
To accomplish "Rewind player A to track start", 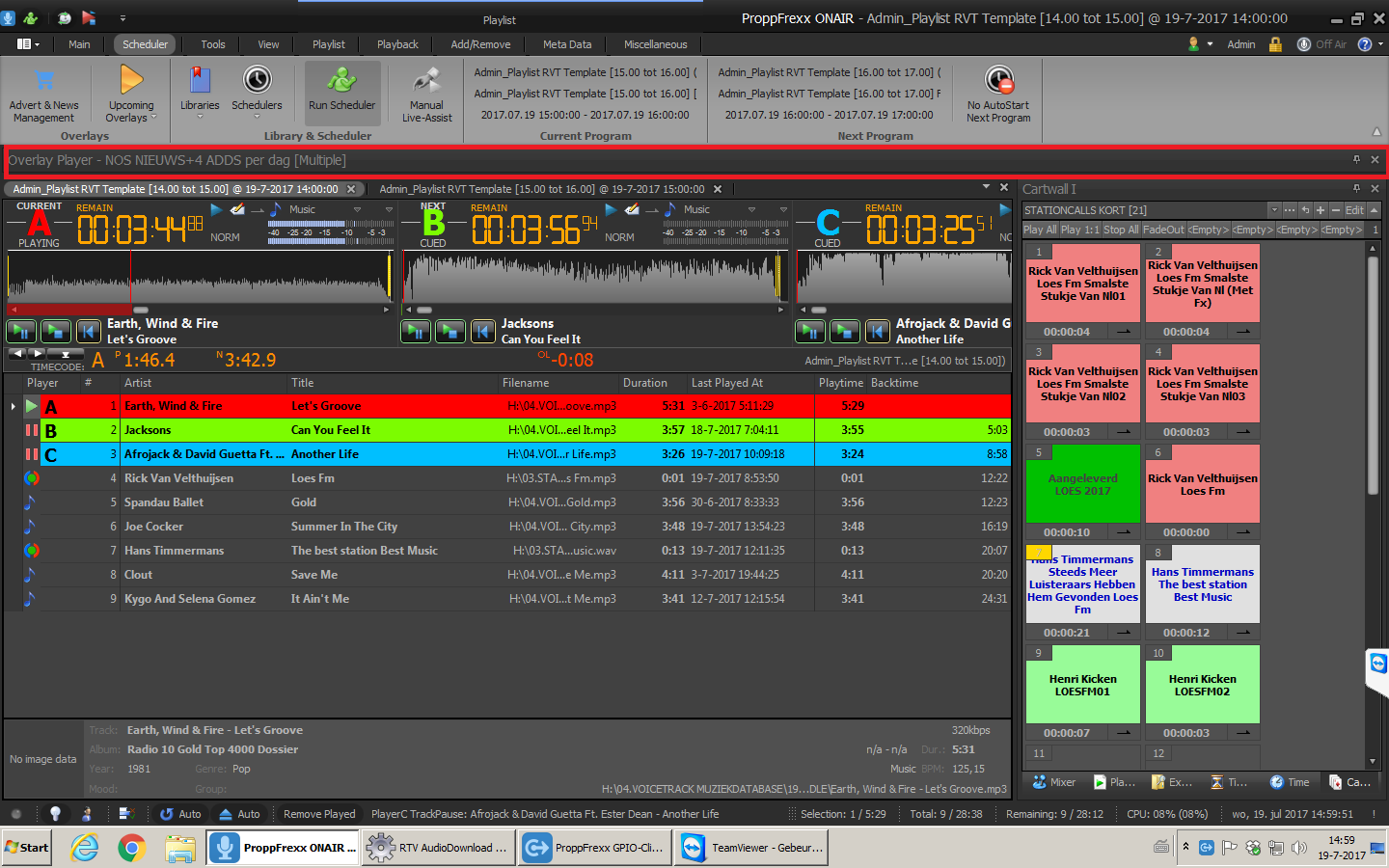I will (89, 332).
